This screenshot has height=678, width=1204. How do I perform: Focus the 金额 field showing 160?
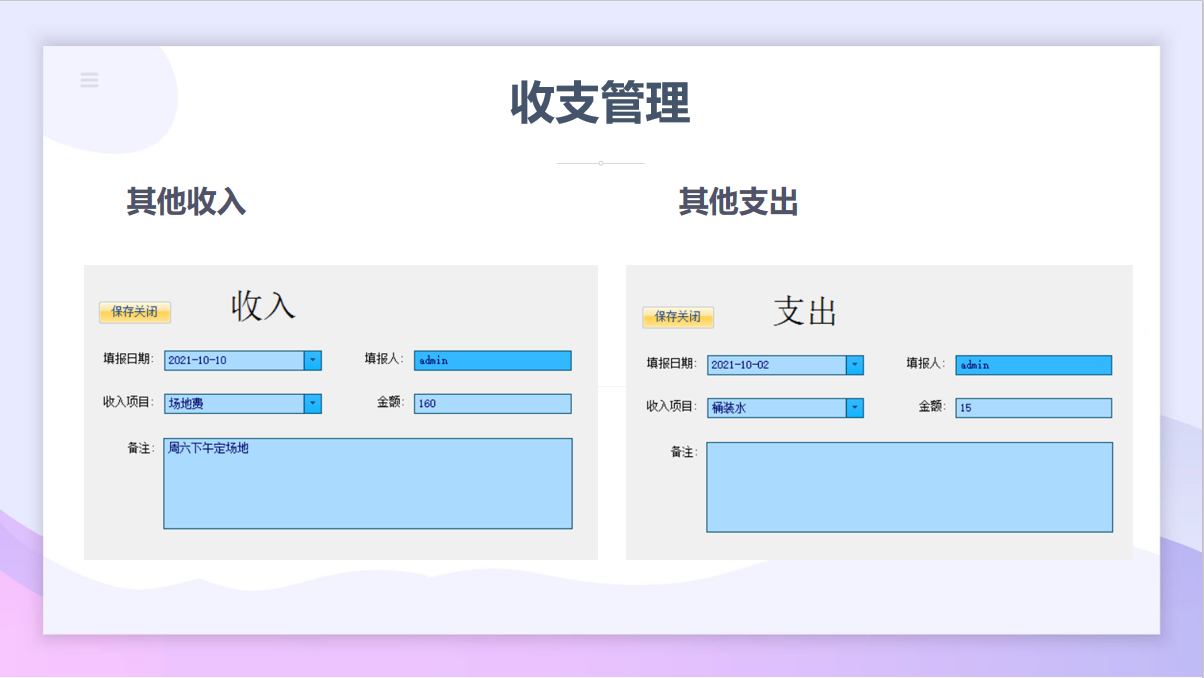pyautogui.click(x=492, y=403)
